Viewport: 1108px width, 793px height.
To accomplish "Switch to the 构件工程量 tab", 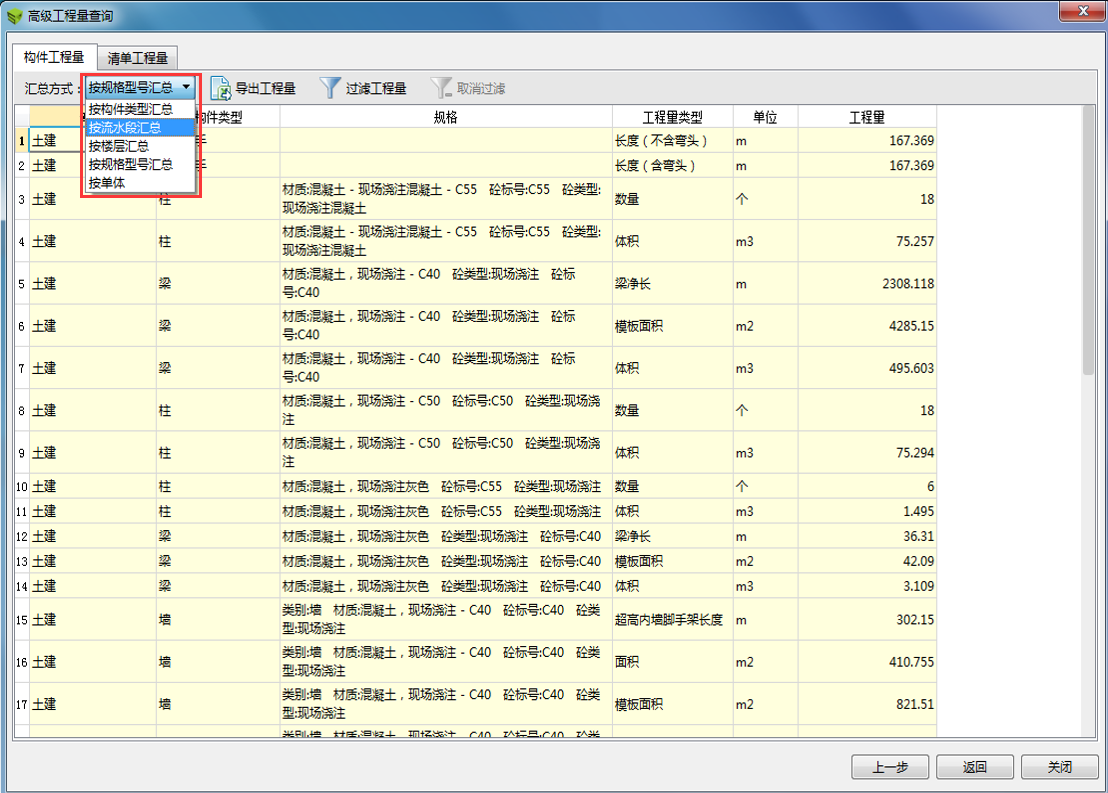I will (x=54, y=57).
